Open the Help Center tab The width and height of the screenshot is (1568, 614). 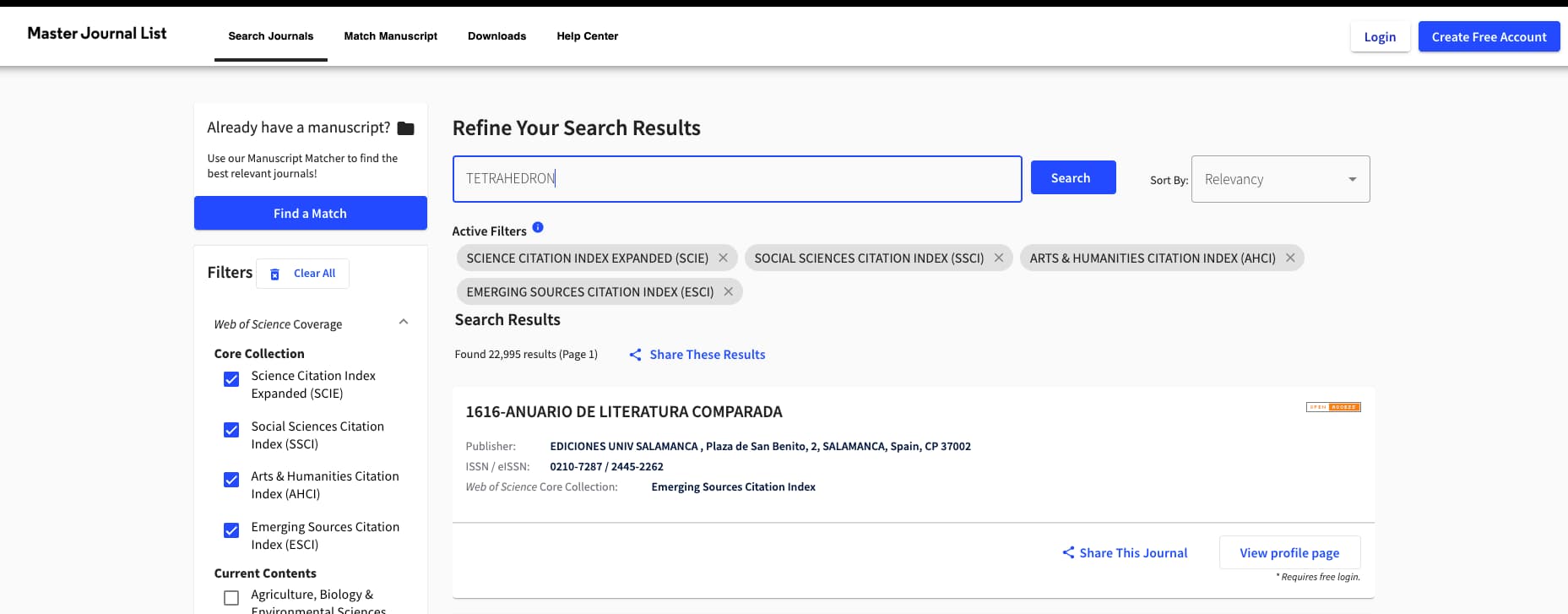pos(588,36)
